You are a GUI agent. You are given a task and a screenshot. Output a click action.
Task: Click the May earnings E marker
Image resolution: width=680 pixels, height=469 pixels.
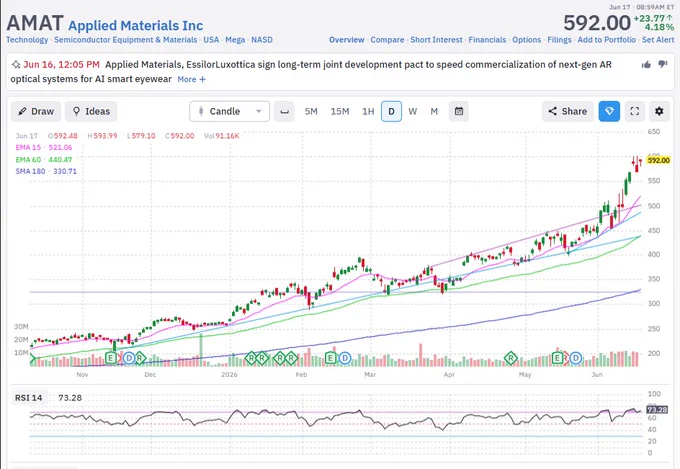pyautogui.click(x=557, y=358)
